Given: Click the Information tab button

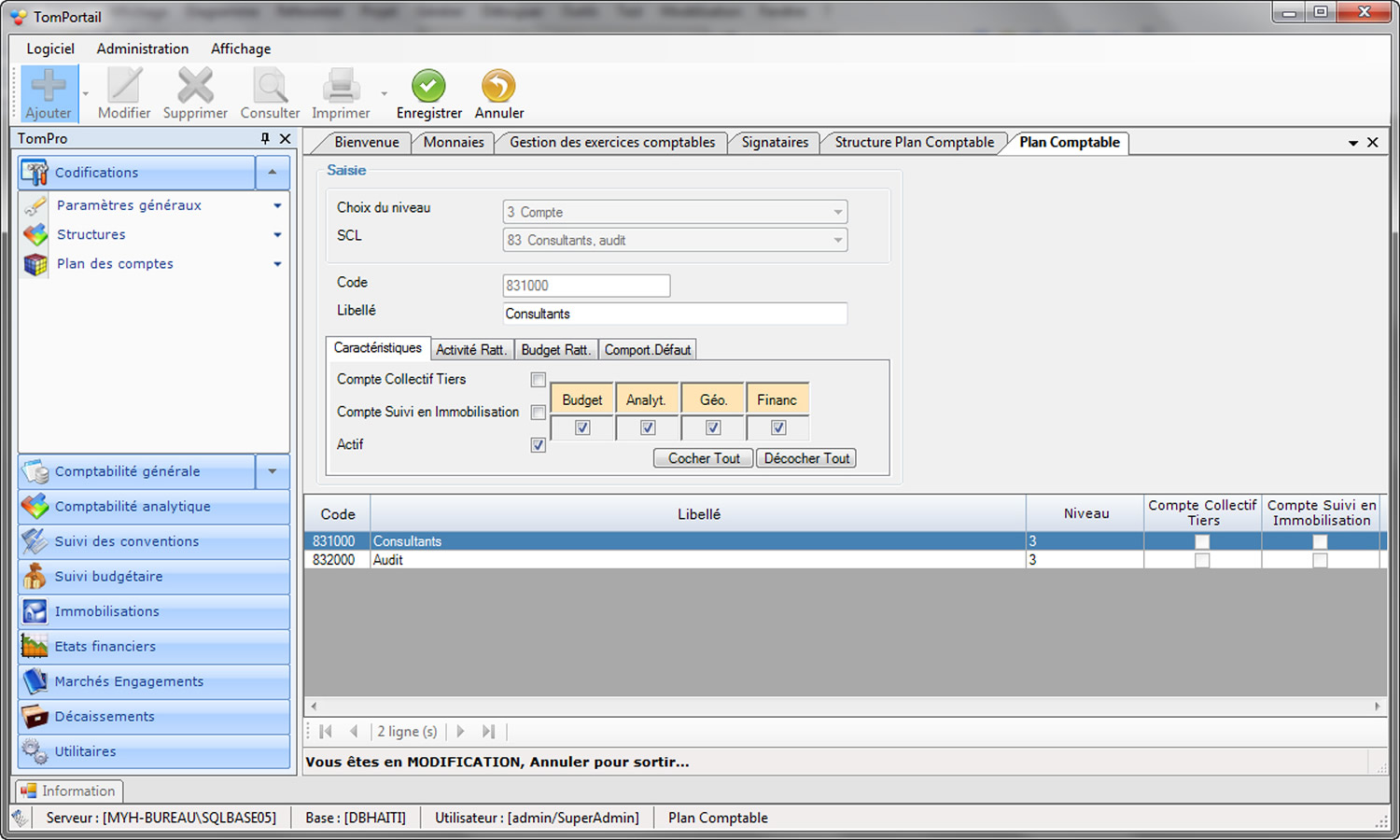Looking at the screenshot, I should click(68, 791).
